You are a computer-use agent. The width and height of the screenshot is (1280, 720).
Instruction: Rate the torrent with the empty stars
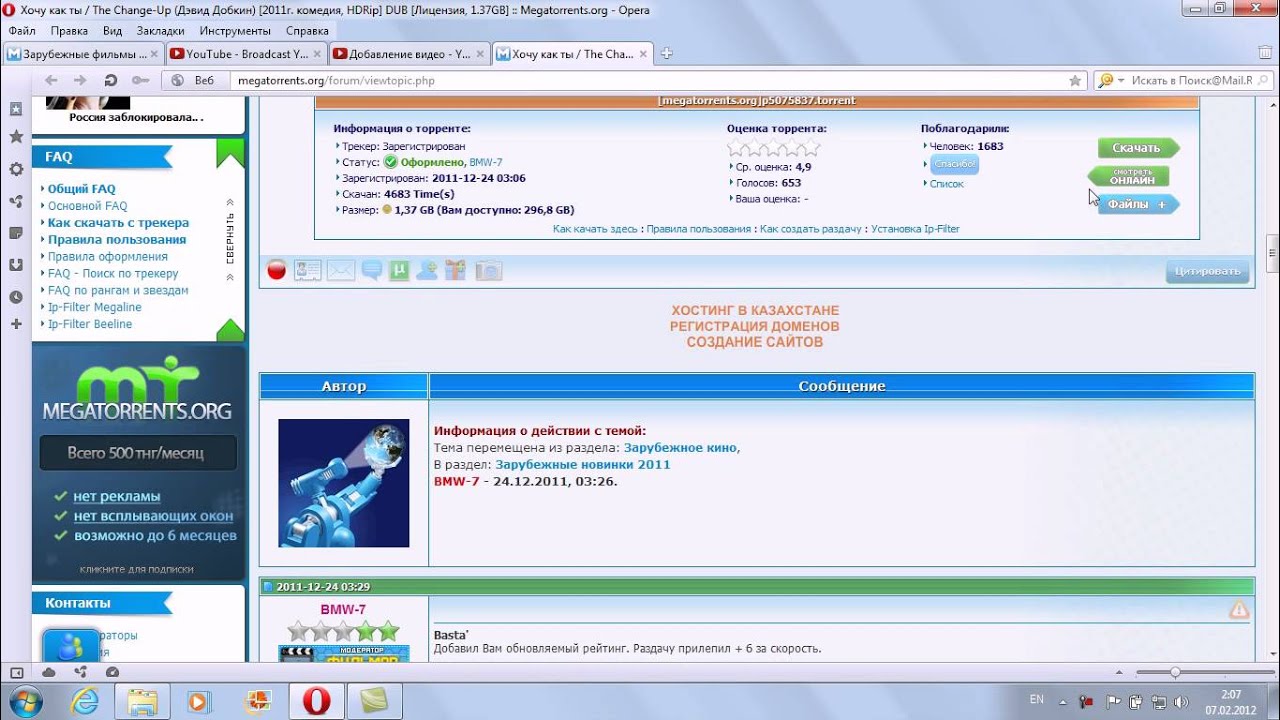tap(774, 148)
